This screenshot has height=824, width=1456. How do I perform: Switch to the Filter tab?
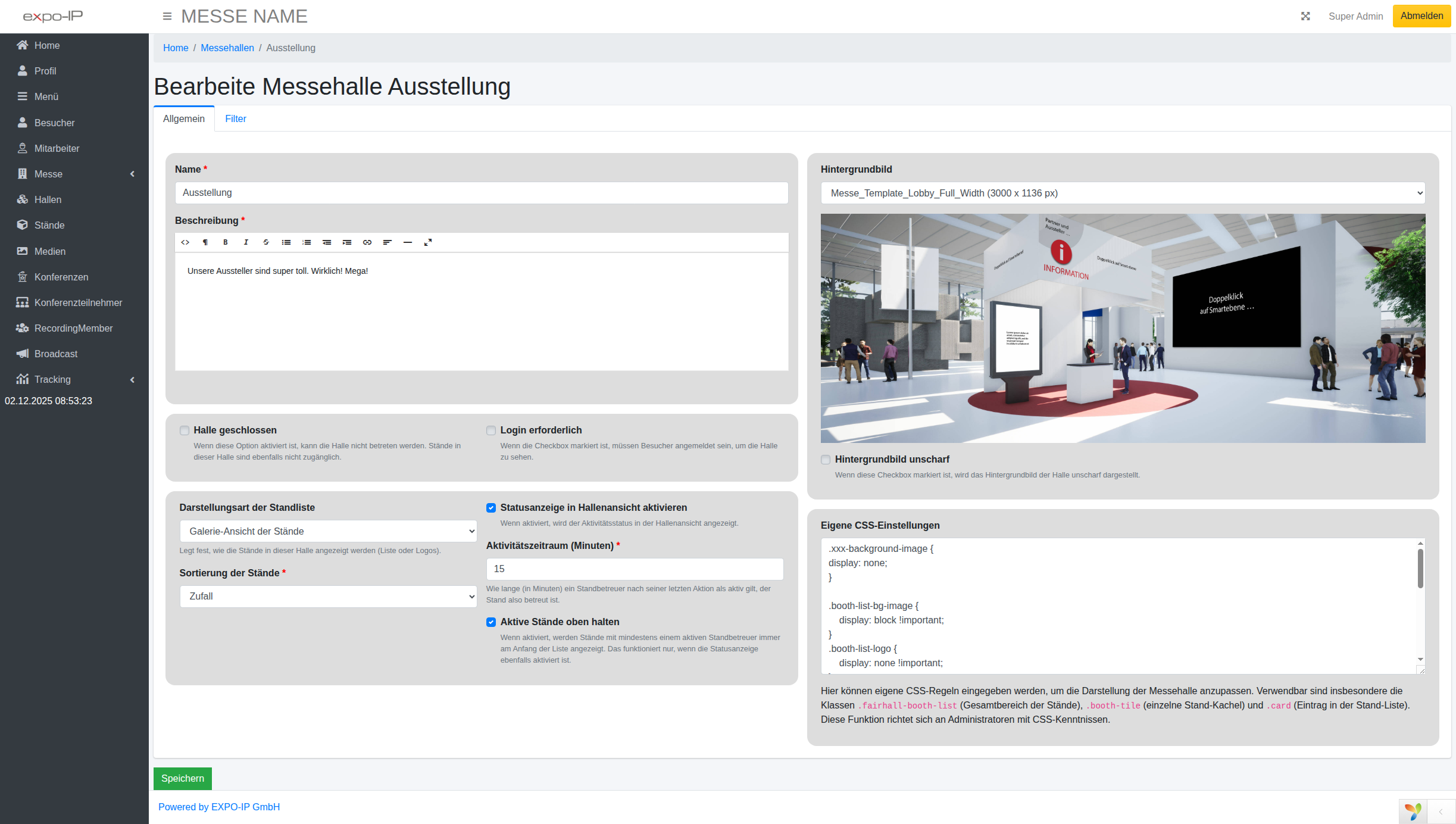[x=236, y=119]
